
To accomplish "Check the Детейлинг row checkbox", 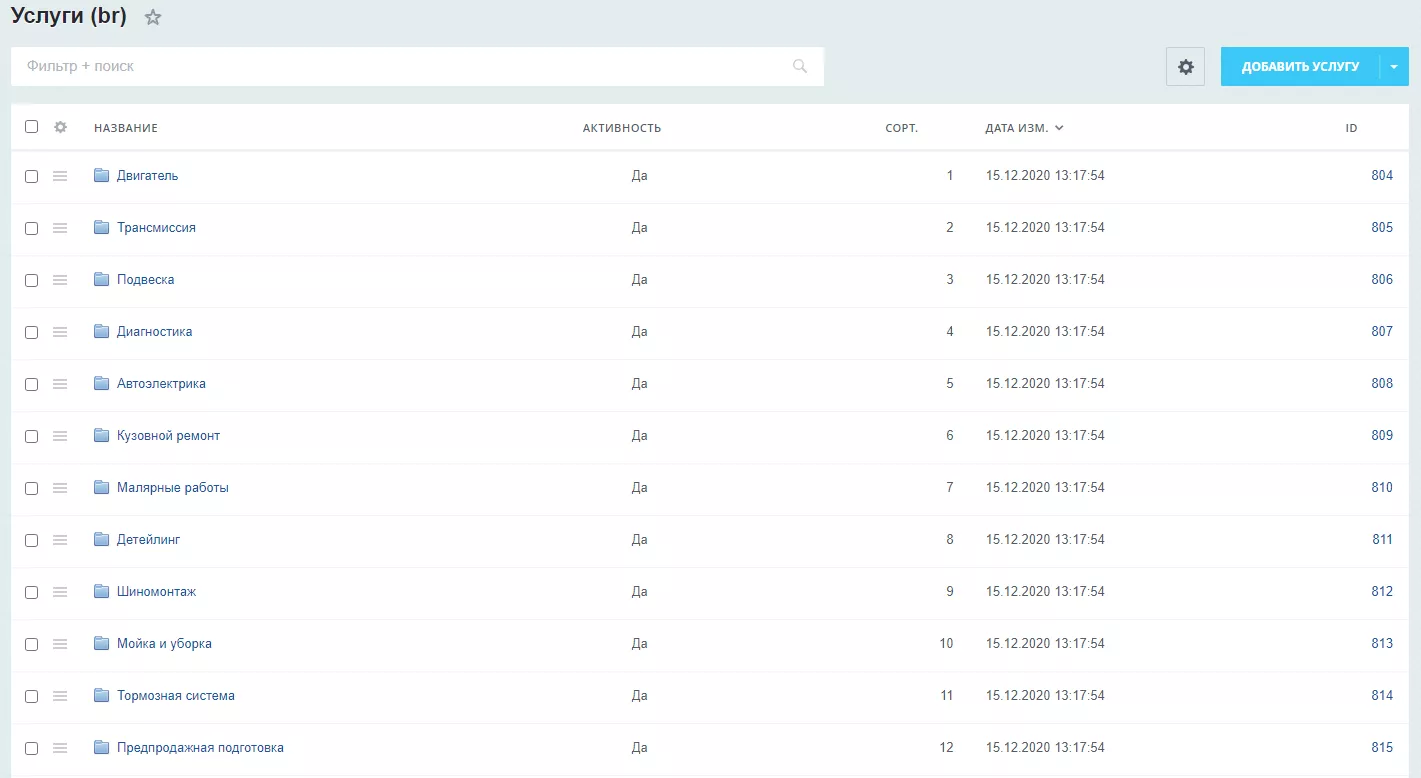I will (32, 540).
